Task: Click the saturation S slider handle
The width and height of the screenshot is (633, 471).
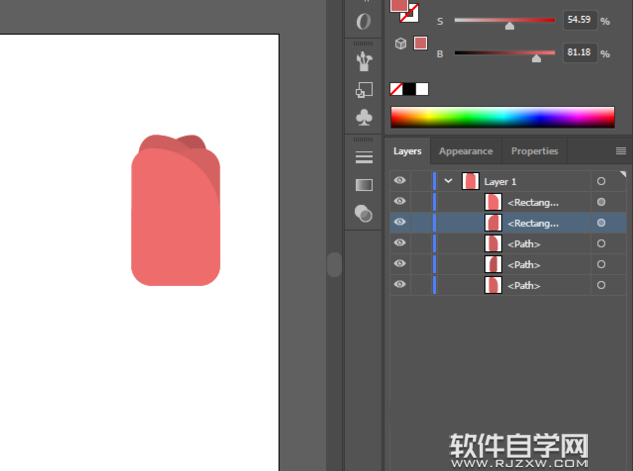Action: point(510,27)
